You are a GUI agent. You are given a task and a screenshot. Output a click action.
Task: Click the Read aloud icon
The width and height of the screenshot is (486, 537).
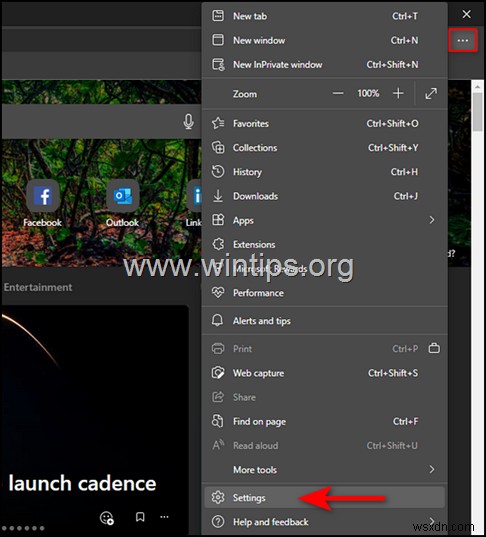click(218, 446)
